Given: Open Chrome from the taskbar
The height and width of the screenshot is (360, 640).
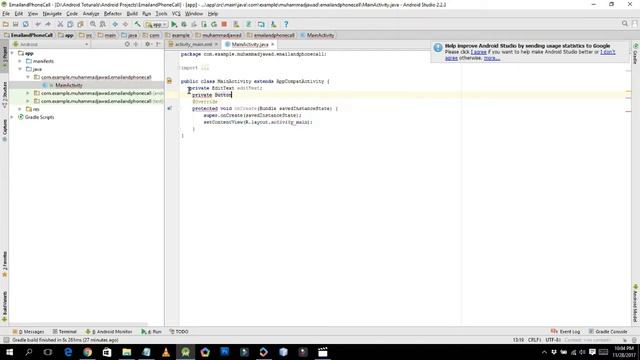Looking at the screenshot, I should pos(87,352).
